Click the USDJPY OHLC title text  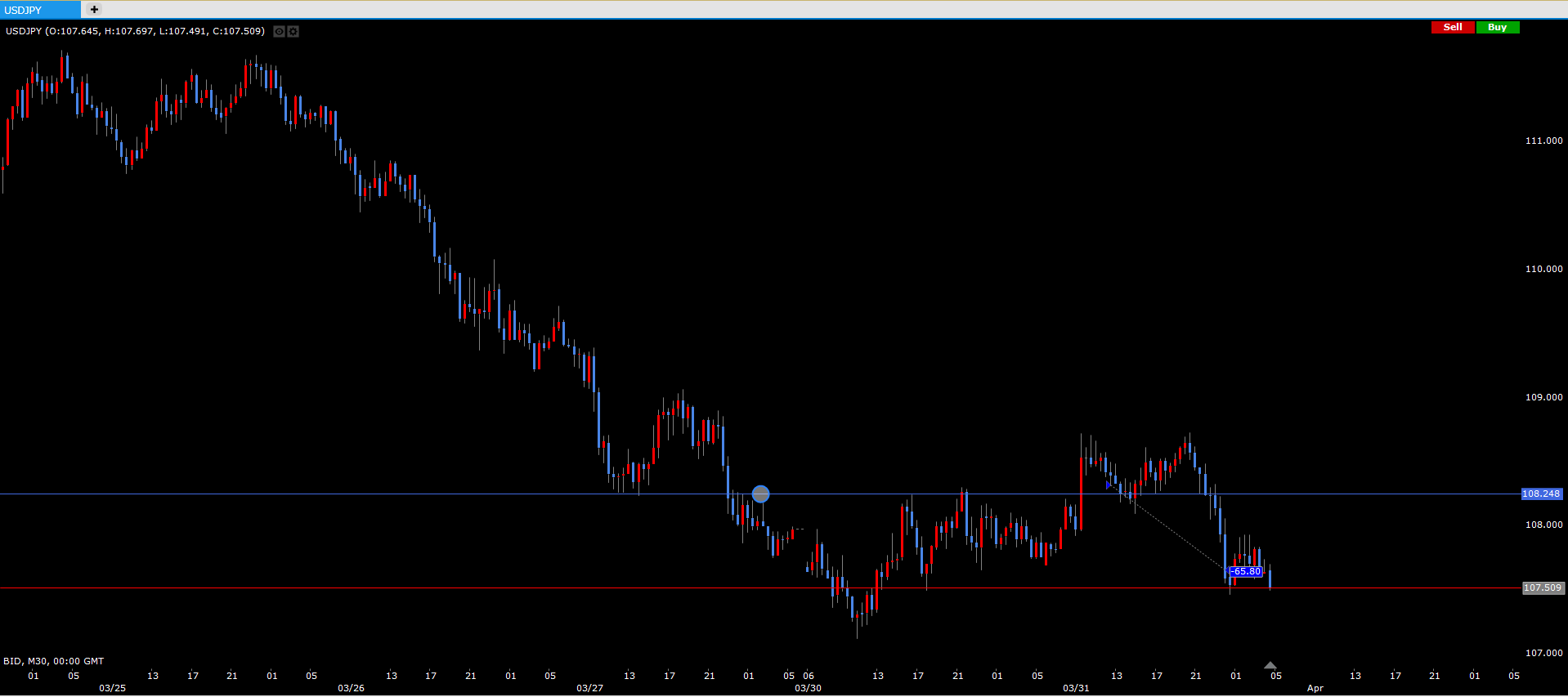pos(135,31)
